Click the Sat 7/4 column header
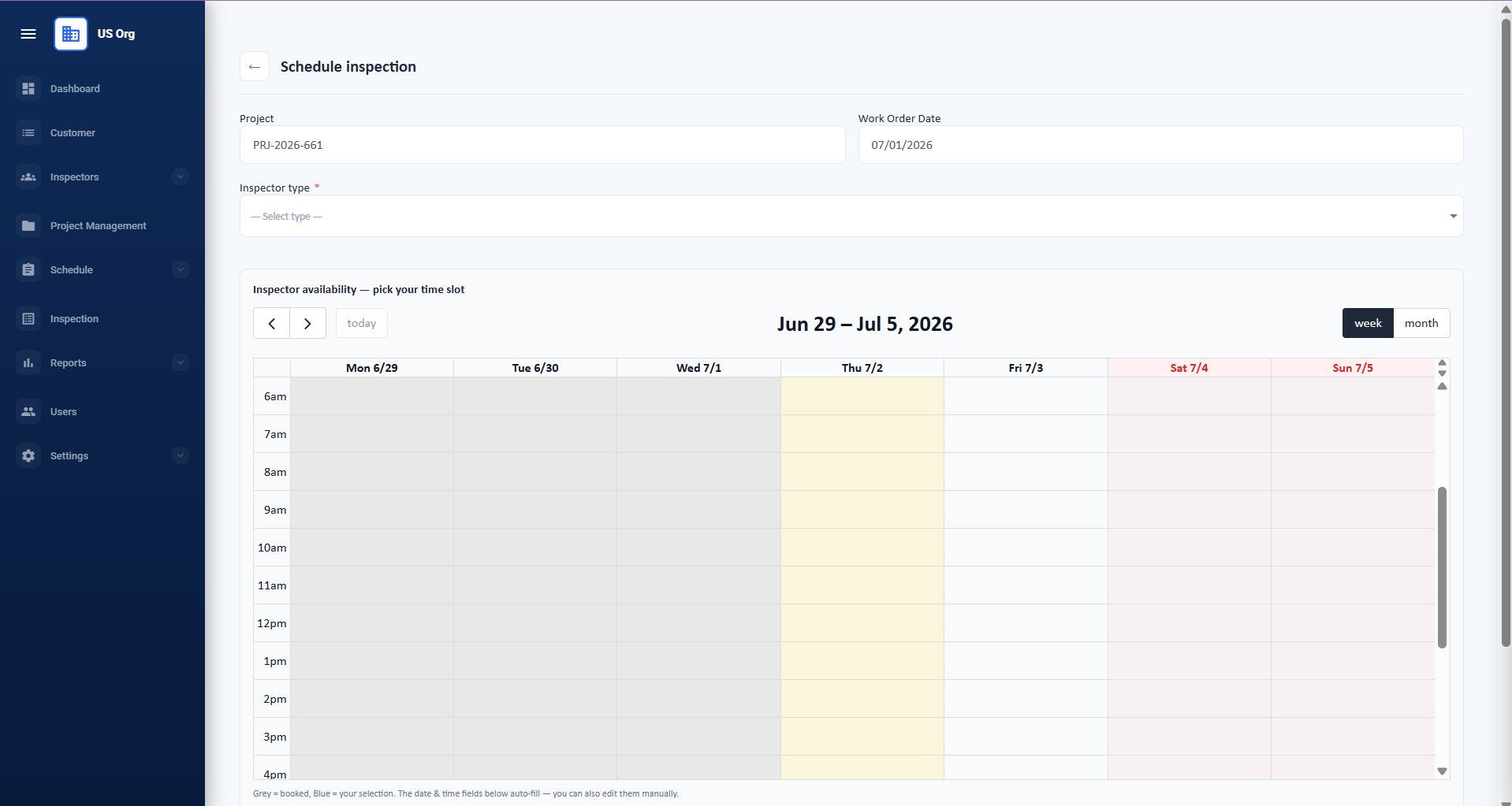 [1190, 368]
